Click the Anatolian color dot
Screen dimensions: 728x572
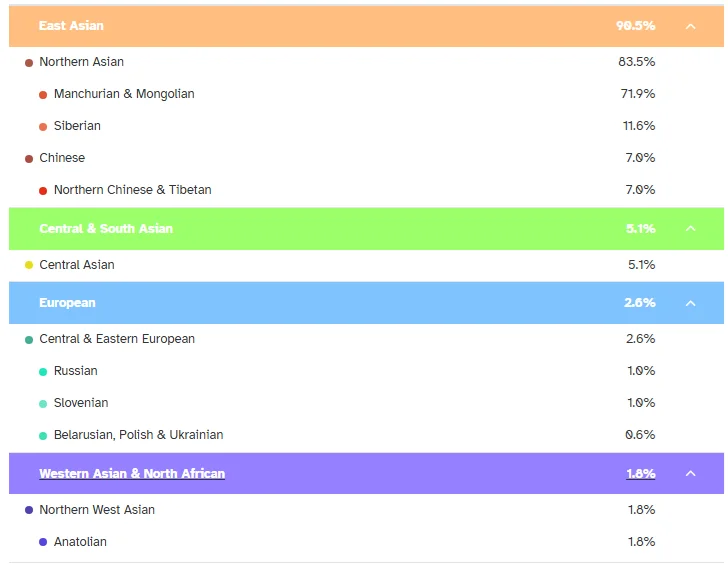43,542
